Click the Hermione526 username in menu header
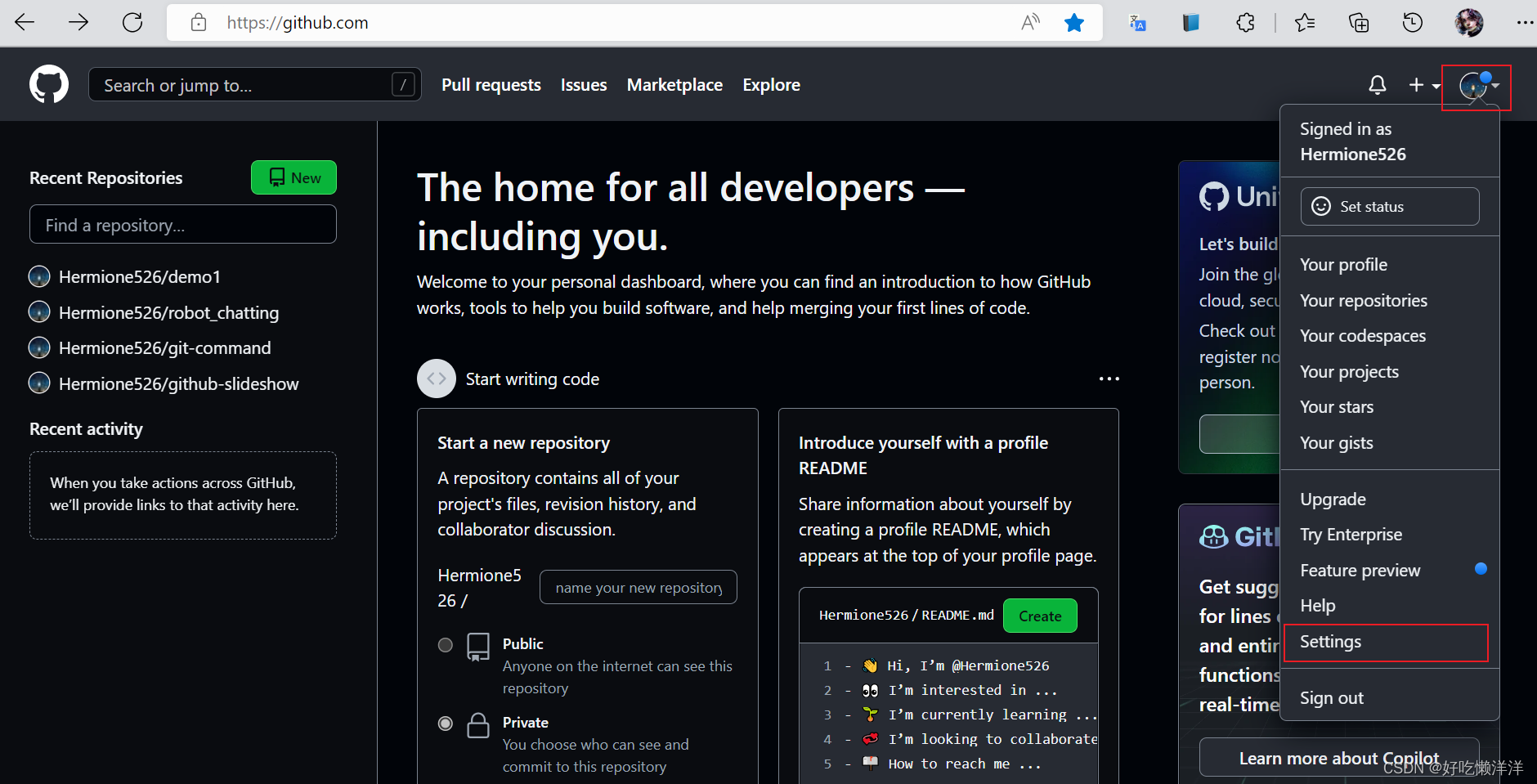 coord(1353,155)
